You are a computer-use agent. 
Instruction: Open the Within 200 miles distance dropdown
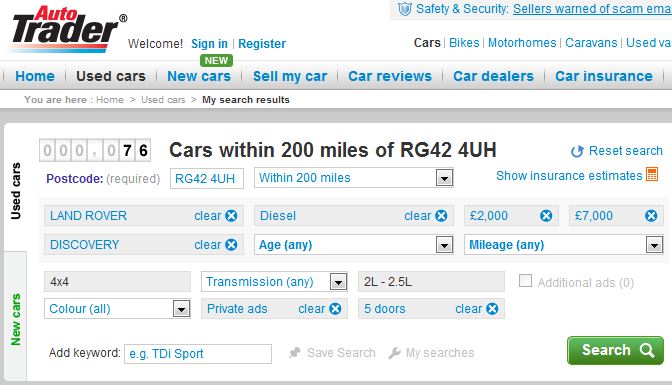coord(354,177)
